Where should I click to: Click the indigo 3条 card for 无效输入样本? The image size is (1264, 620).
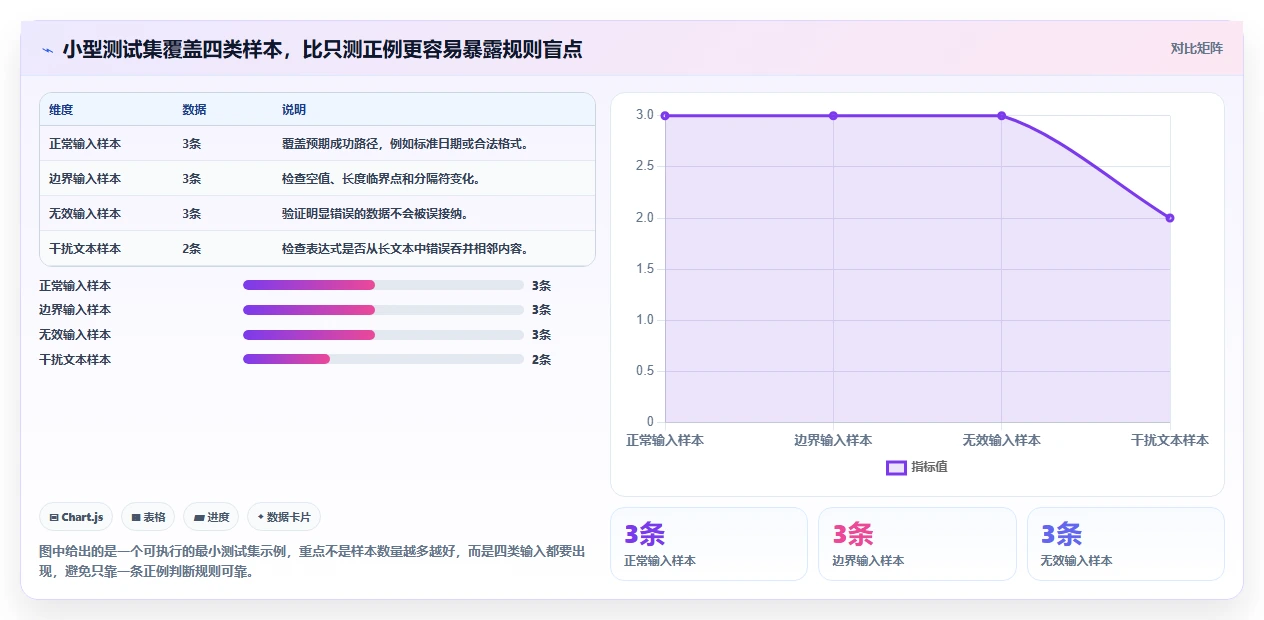pyautogui.click(x=1126, y=544)
